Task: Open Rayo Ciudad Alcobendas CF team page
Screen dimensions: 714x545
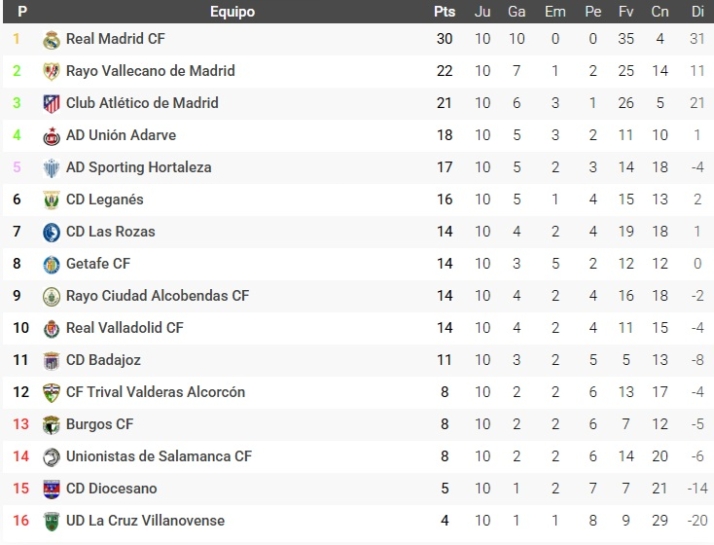Action: click(157, 296)
